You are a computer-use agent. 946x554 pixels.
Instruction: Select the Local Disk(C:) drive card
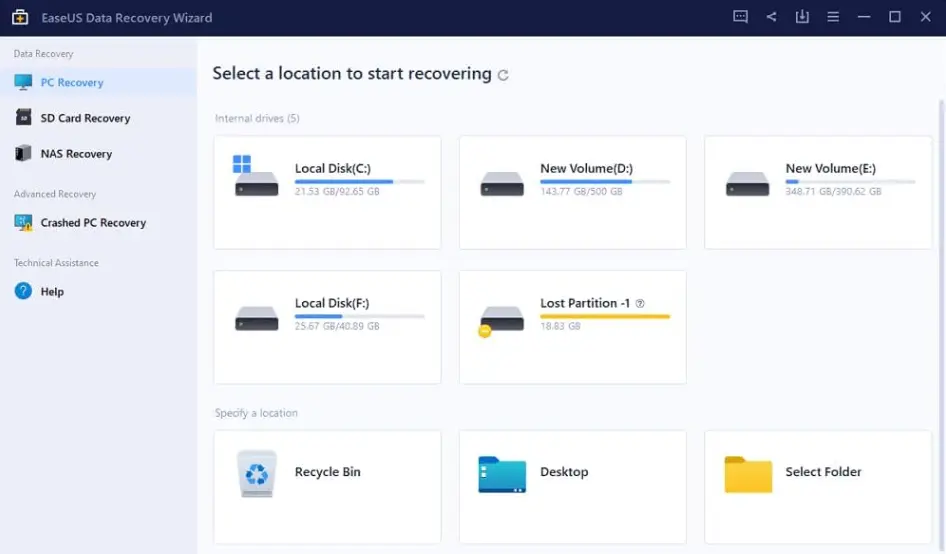[327, 192]
